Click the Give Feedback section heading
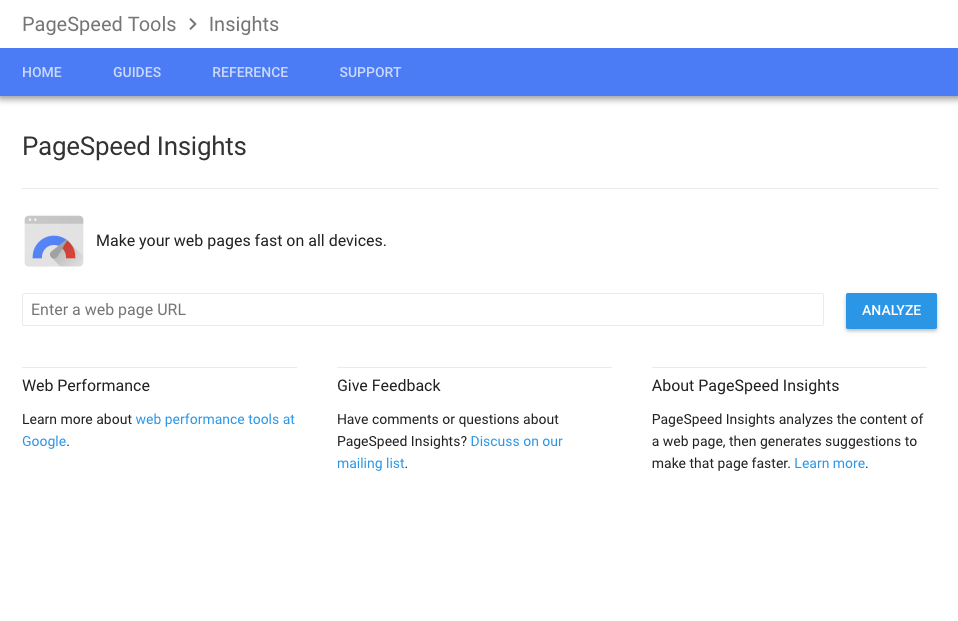The width and height of the screenshot is (958, 621). (389, 386)
